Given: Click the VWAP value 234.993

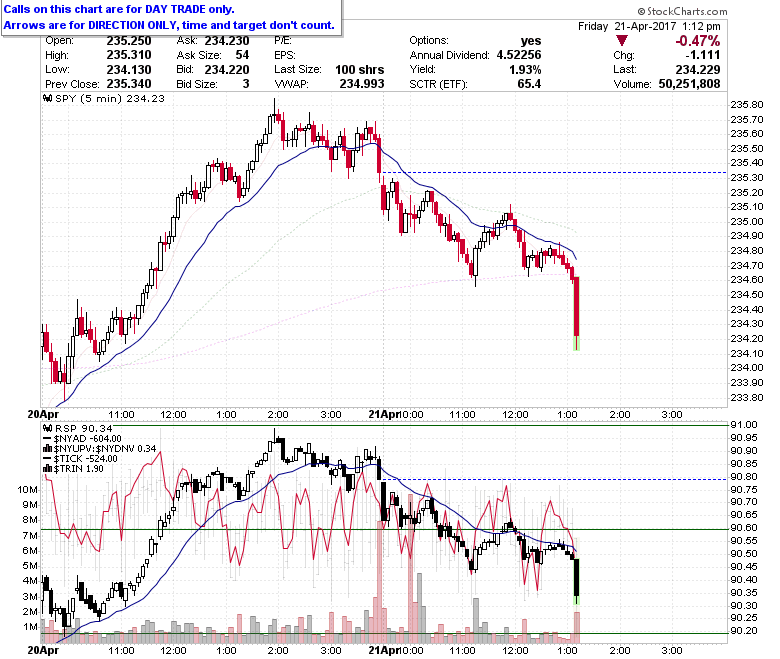Looking at the screenshot, I should [x=362, y=84].
